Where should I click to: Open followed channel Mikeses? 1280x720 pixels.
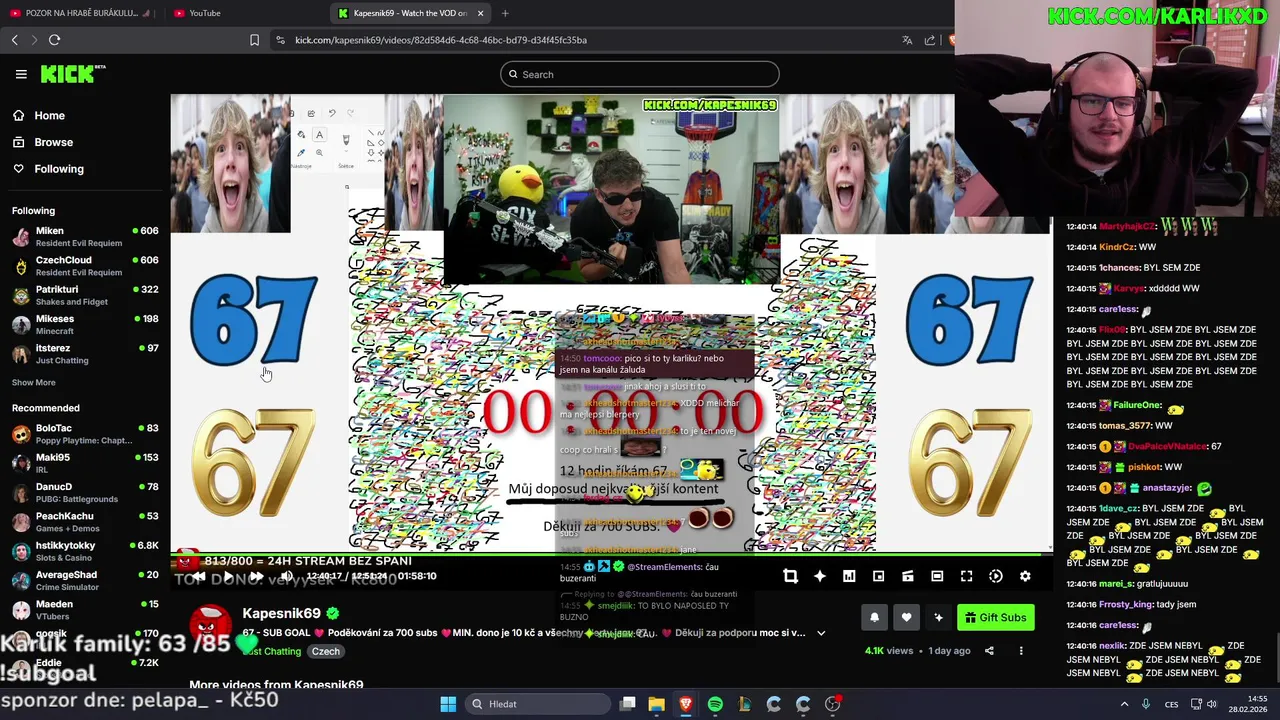85,324
